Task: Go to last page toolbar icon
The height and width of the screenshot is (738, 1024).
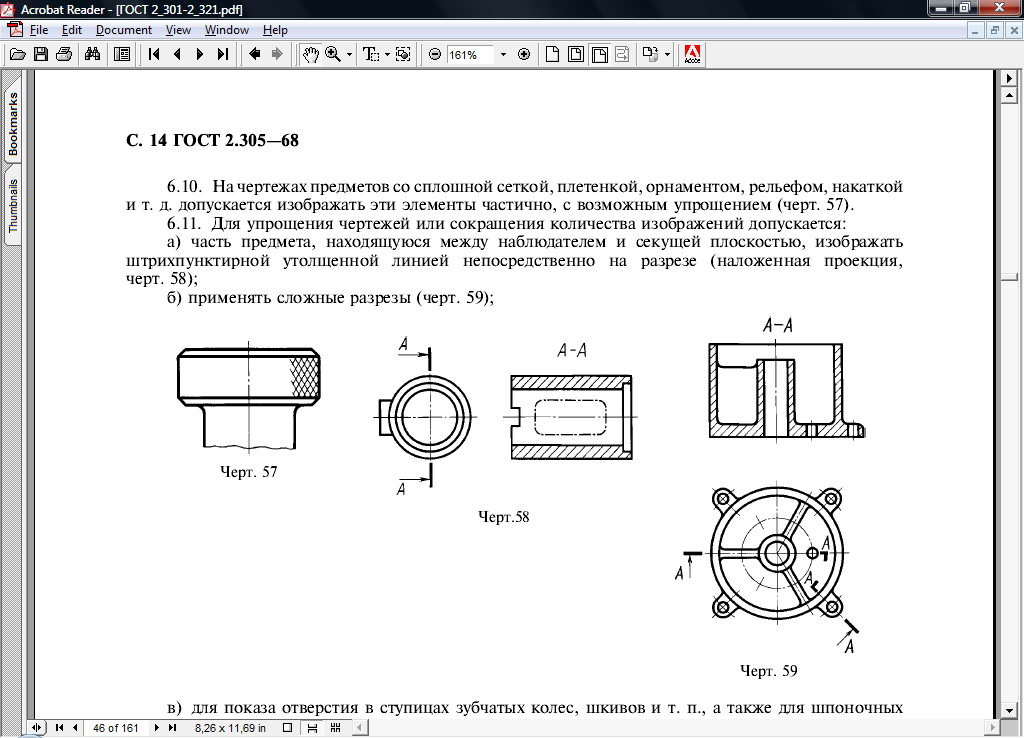Action: pyautogui.click(x=223, y=54)
